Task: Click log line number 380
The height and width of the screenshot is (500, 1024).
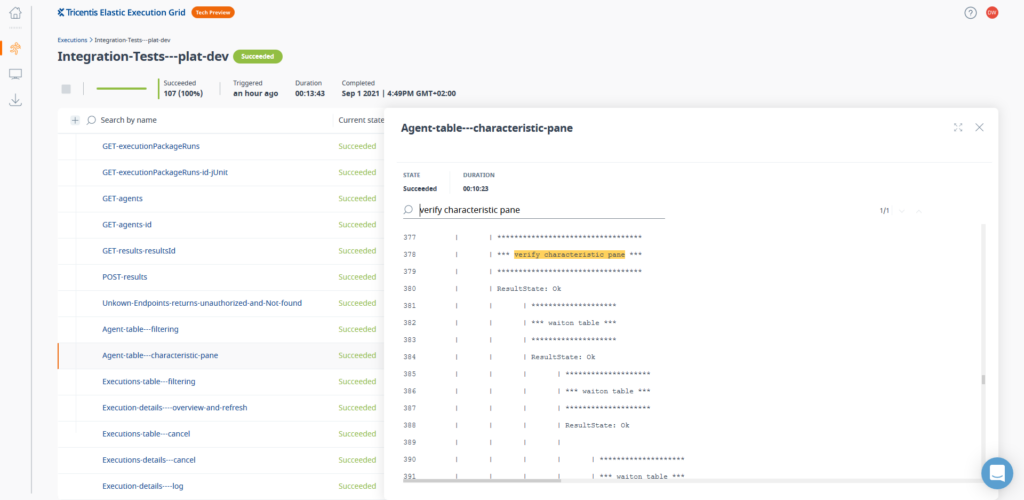Action: (x=409, y=289)
